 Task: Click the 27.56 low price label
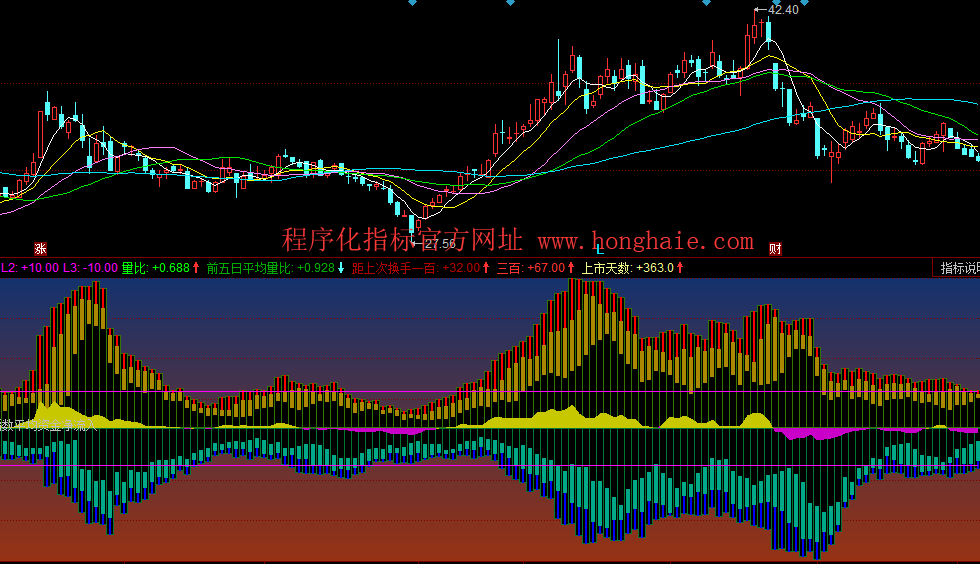[x=439, y=244]
